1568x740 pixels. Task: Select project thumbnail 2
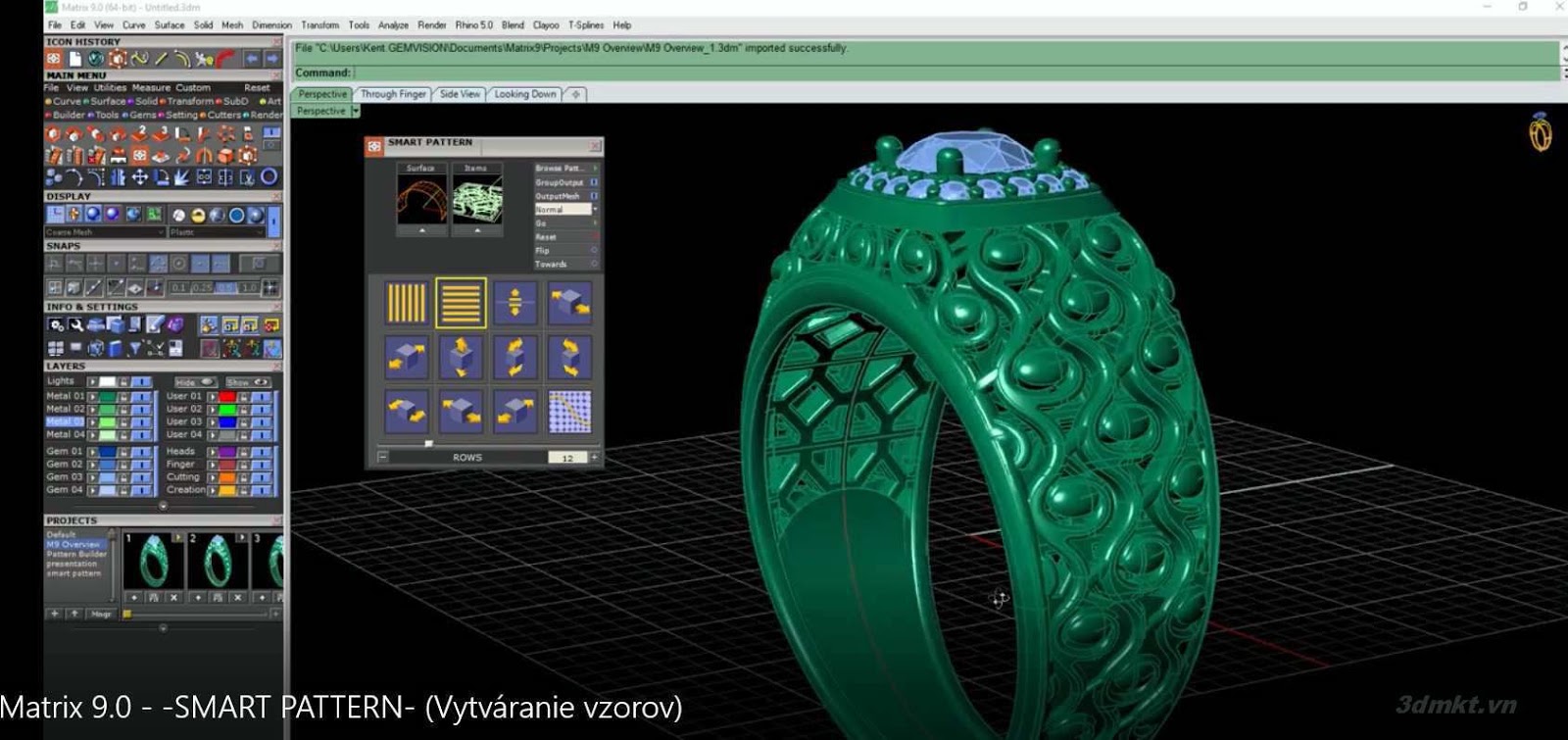click(x=217, y=561)
